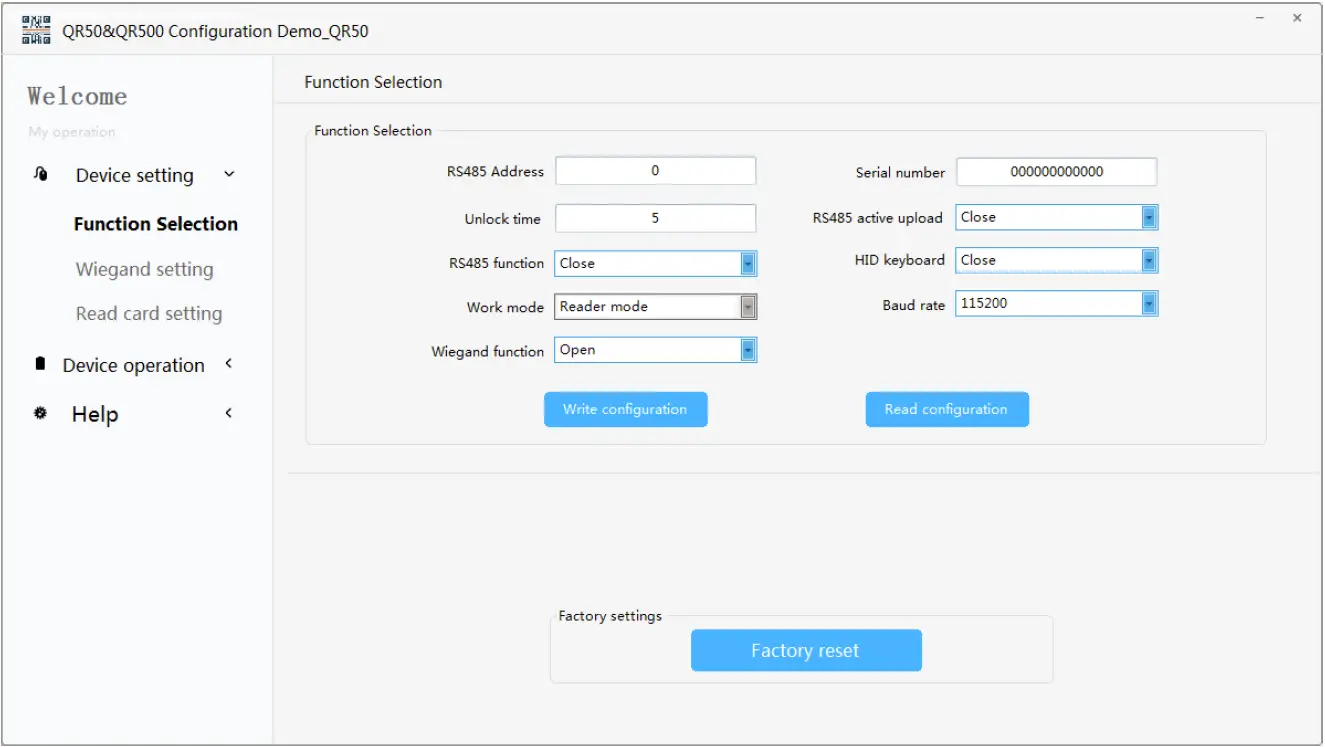Click the HID keyboard label

[x=900, y=260]
